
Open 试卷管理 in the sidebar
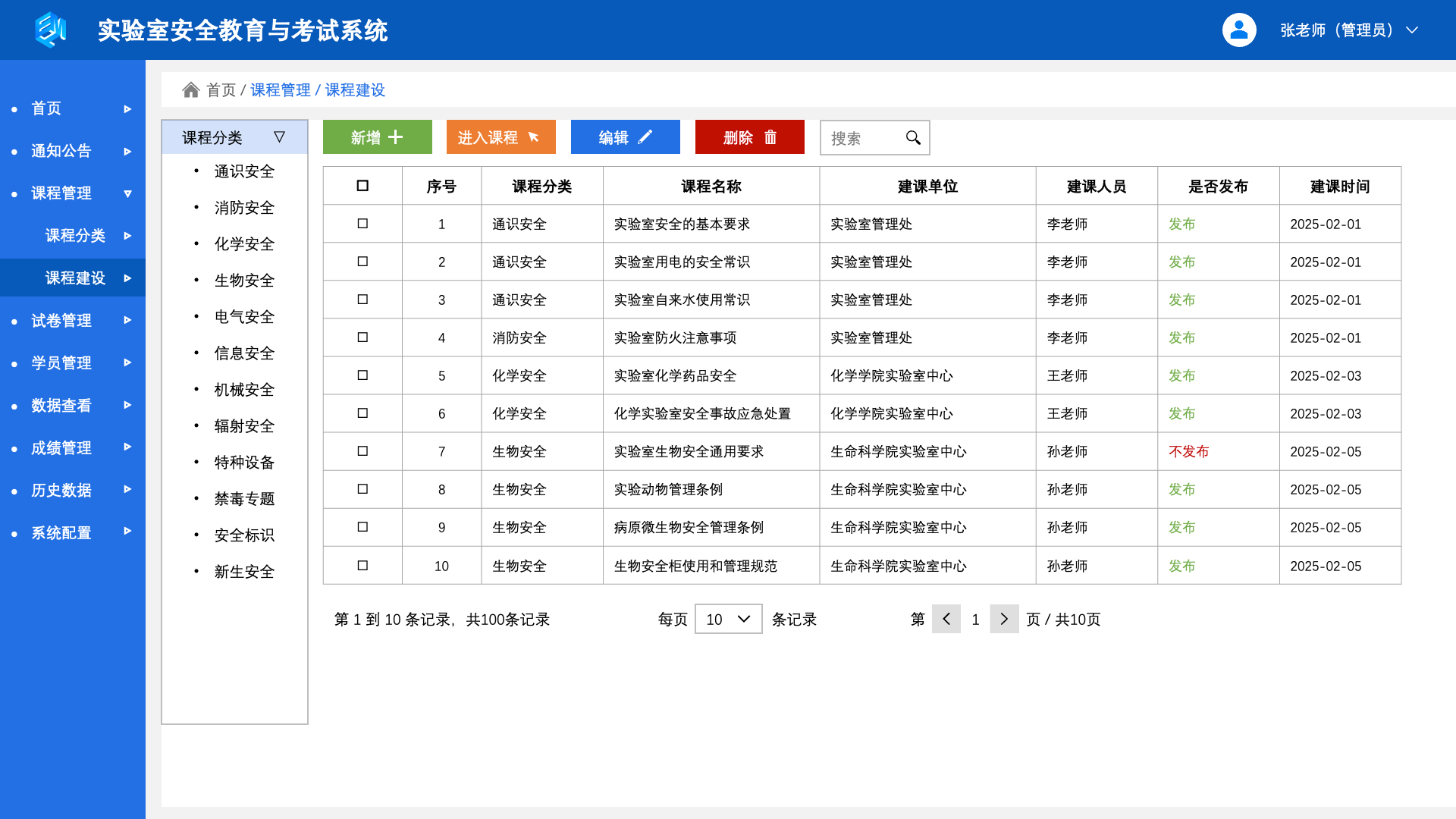click(61, 321)
